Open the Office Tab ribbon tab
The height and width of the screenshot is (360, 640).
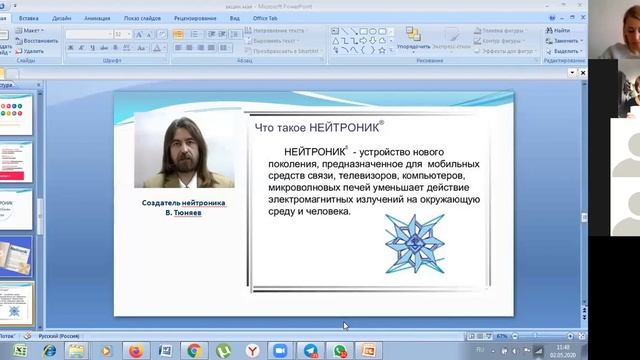pyautogui.click(x=265, y=18)
